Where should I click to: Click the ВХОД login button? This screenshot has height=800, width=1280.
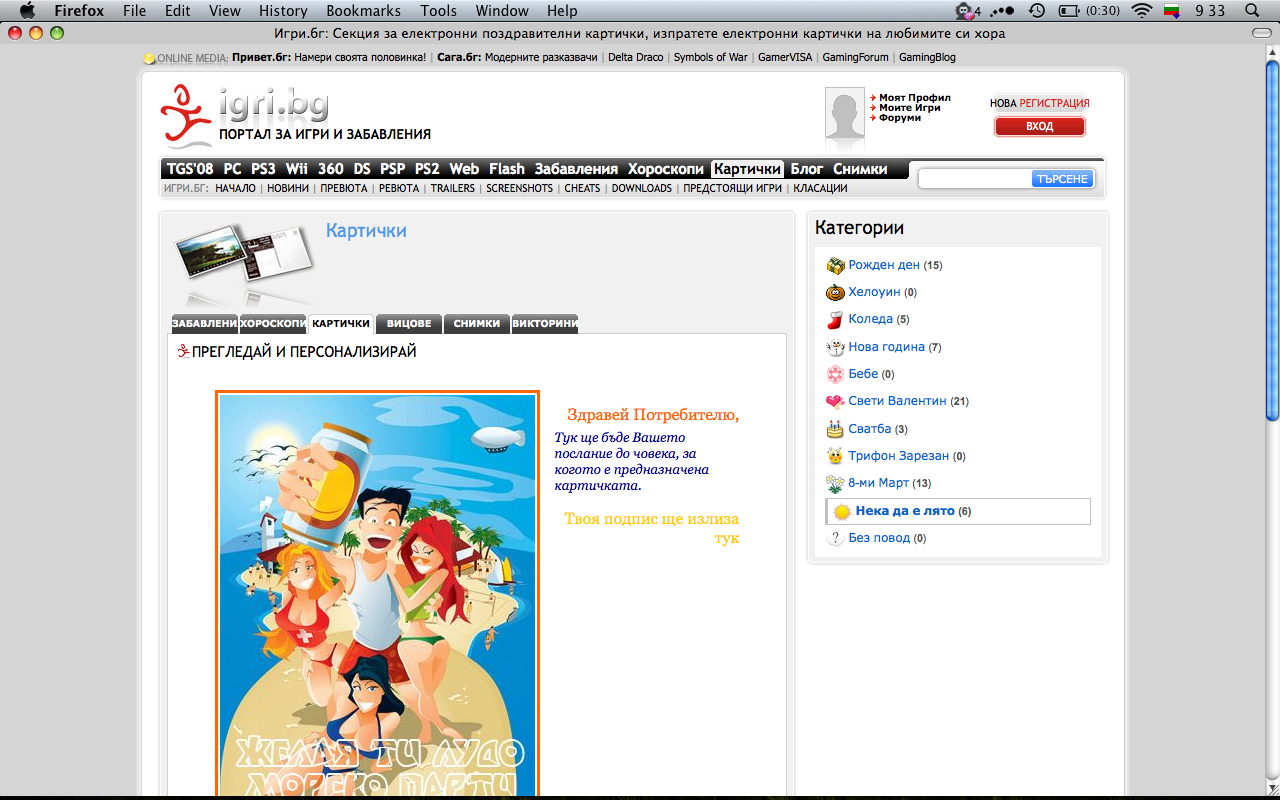(x=1039, y=127)
